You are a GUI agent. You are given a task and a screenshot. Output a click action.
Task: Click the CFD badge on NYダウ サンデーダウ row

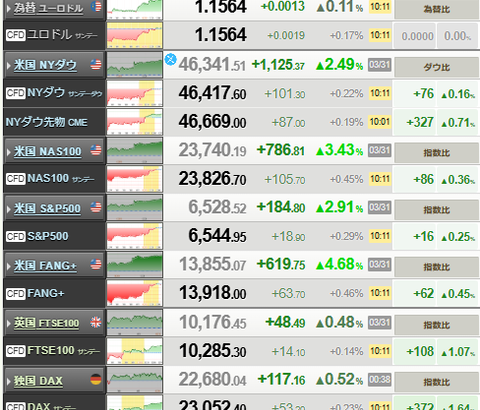click(x=16, y=93)
